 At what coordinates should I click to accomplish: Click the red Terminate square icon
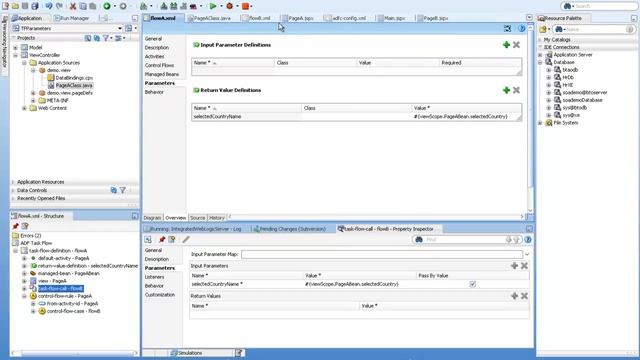[245, 6]
